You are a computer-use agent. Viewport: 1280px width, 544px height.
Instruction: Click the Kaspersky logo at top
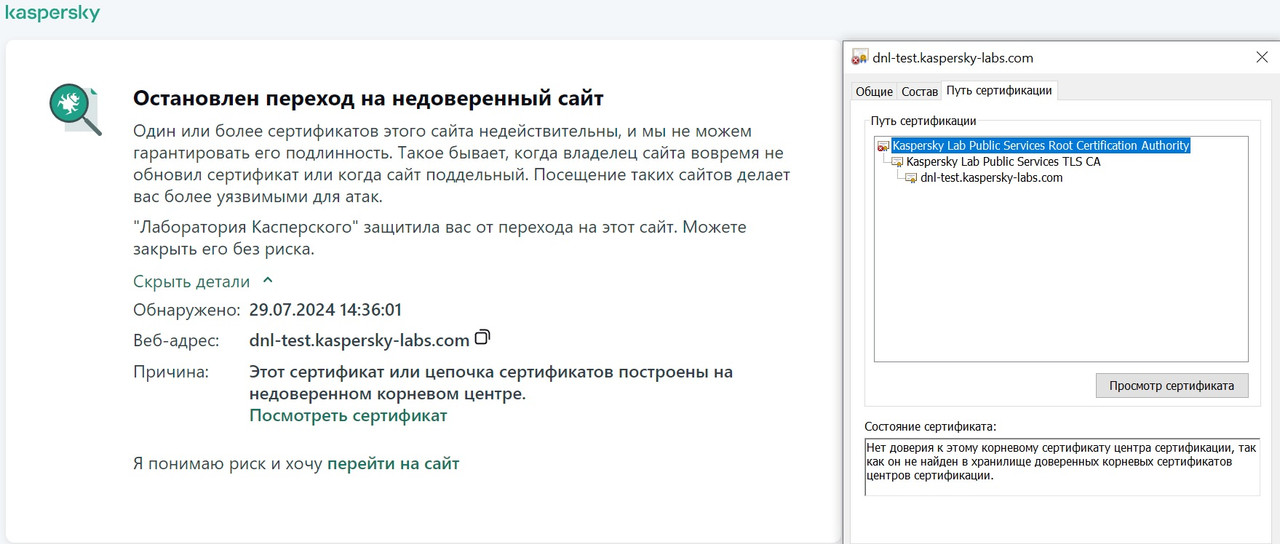click(53, 14)
